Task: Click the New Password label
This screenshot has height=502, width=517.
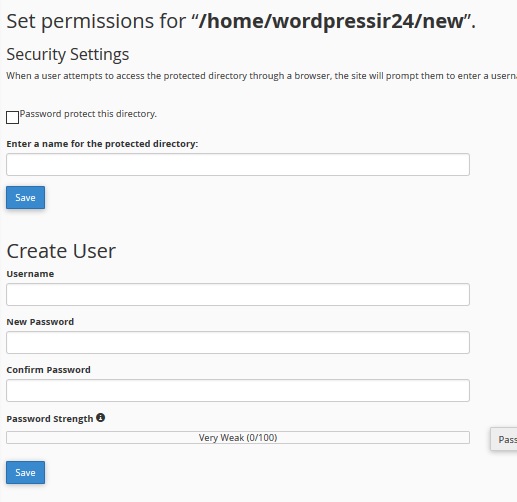Action: (40, 322)
